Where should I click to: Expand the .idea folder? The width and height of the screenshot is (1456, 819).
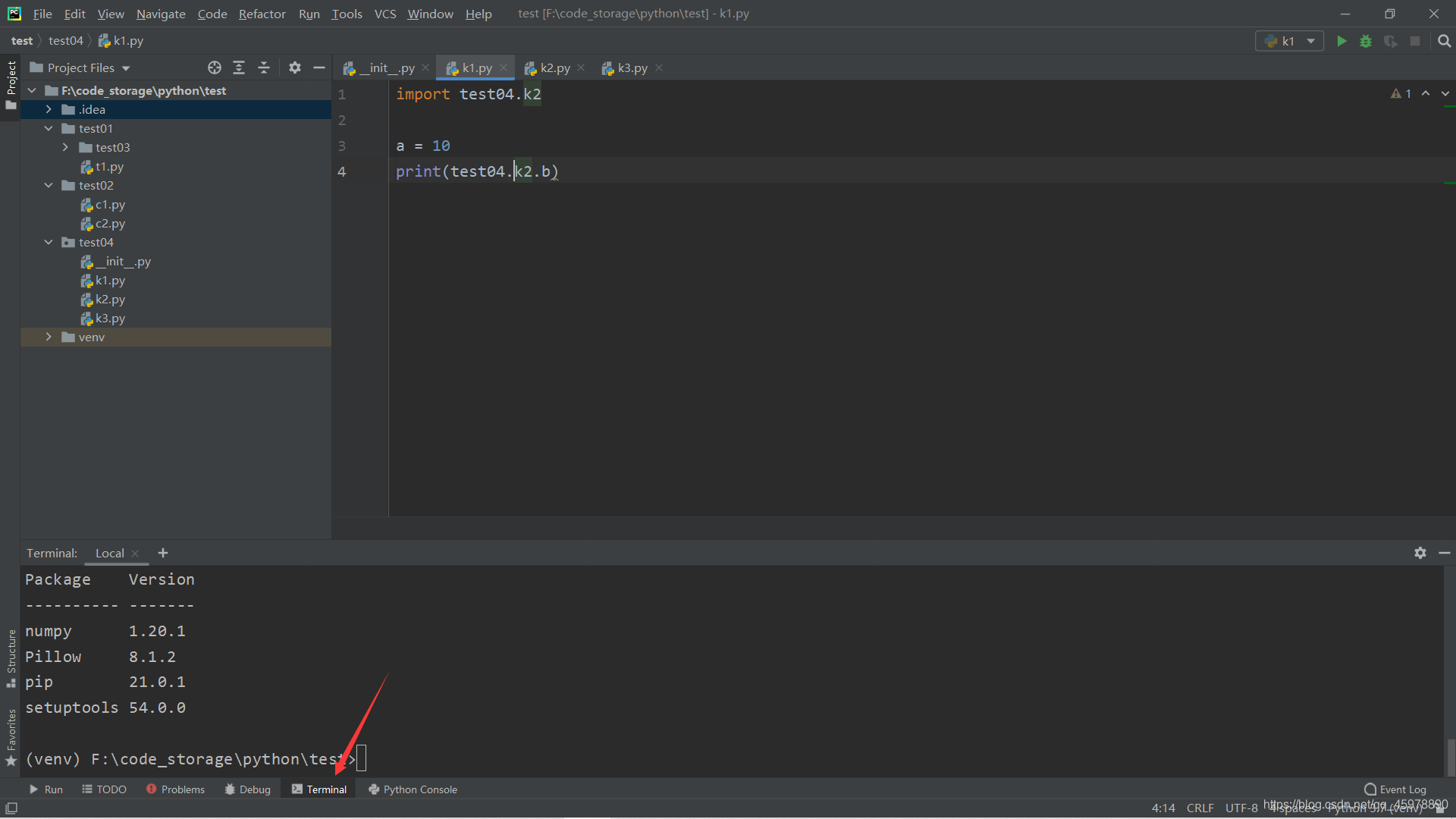[49, 109]
